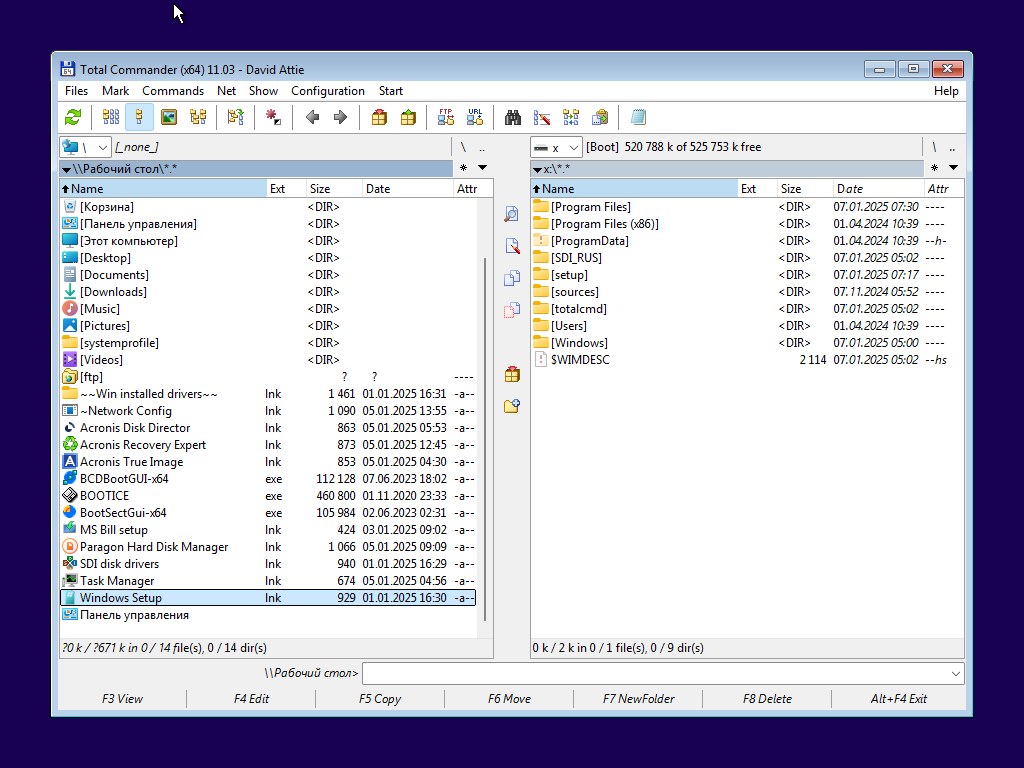Go back using the left arrow icon
1024x768 pixels.
pos(312,118)
